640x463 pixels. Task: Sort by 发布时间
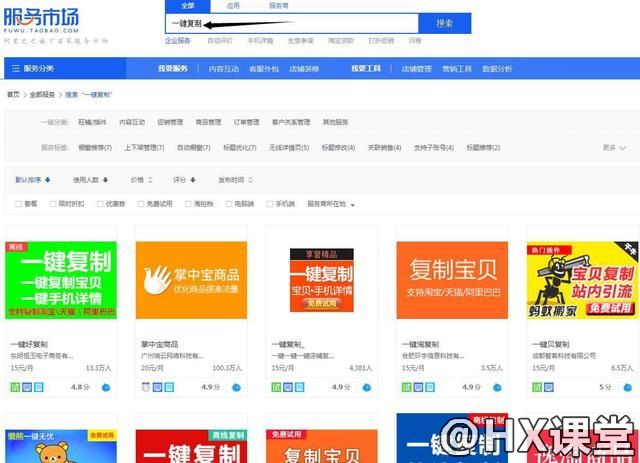pos(235,180)
